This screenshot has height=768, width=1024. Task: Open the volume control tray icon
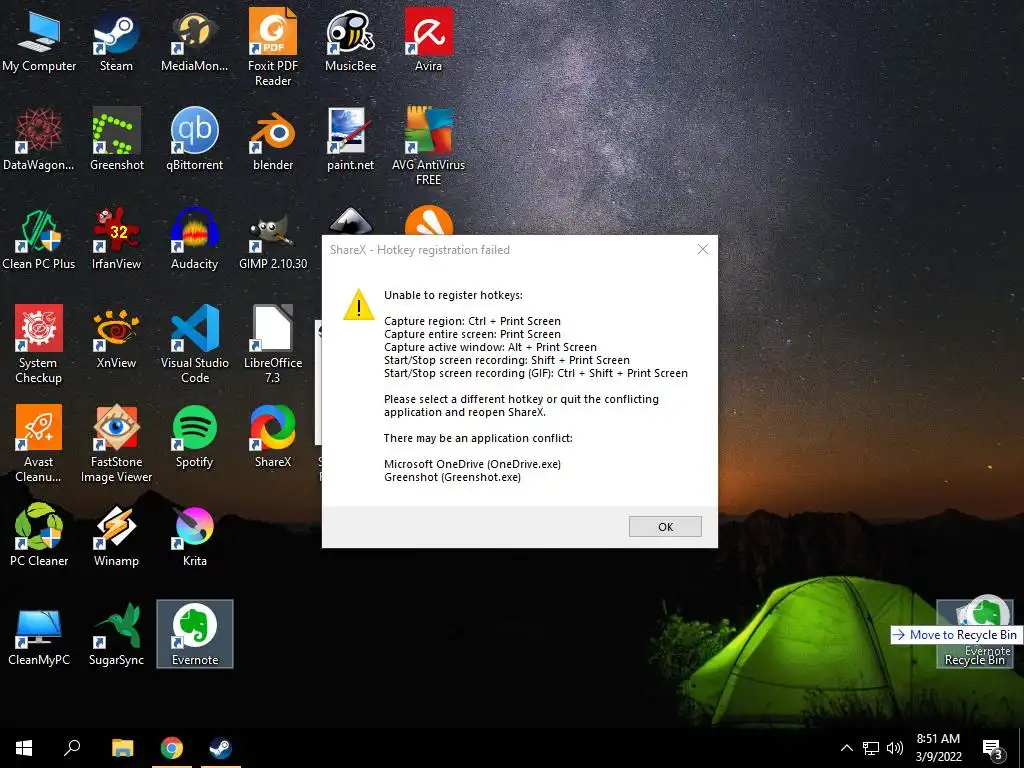tap(895, 748)
